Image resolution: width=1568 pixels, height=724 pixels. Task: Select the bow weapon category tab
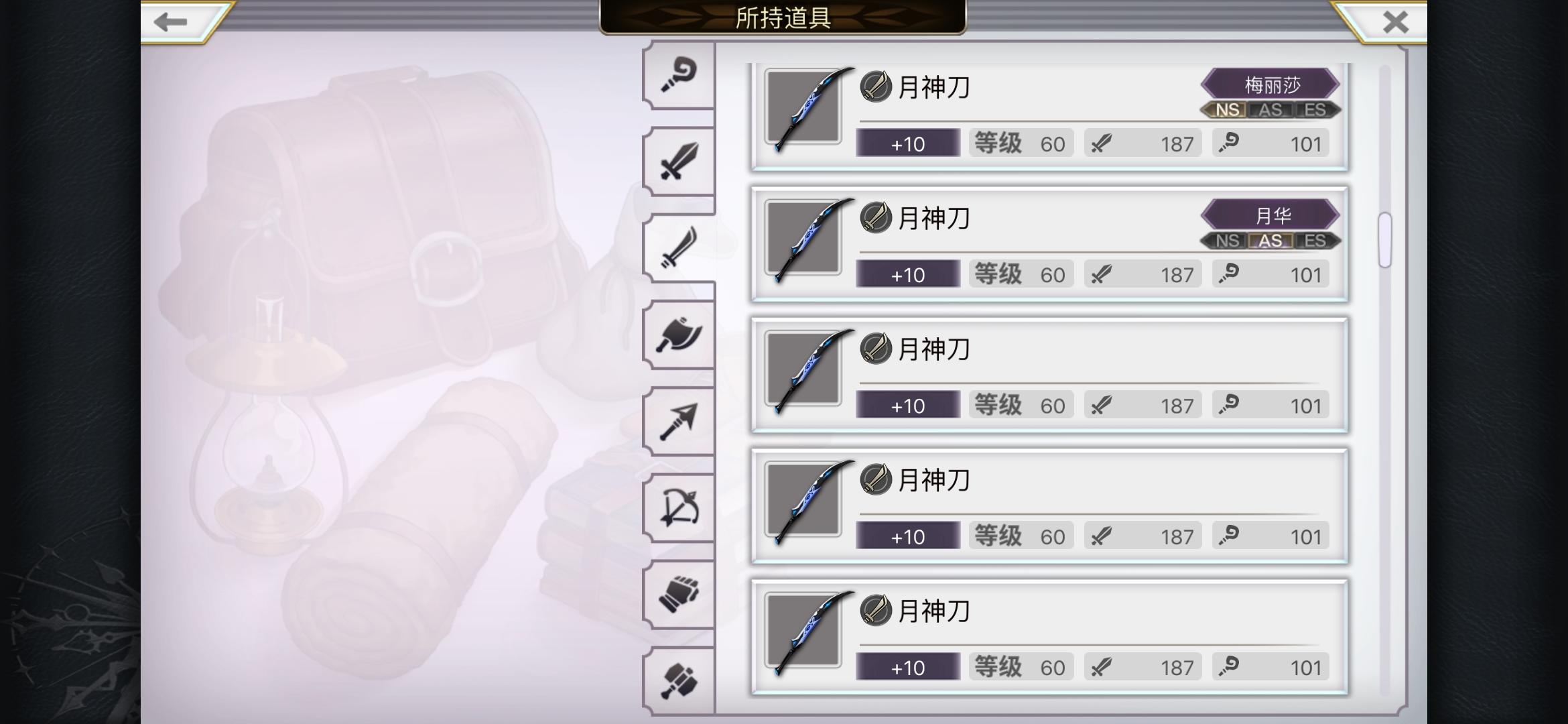click(x=679, y=507)
